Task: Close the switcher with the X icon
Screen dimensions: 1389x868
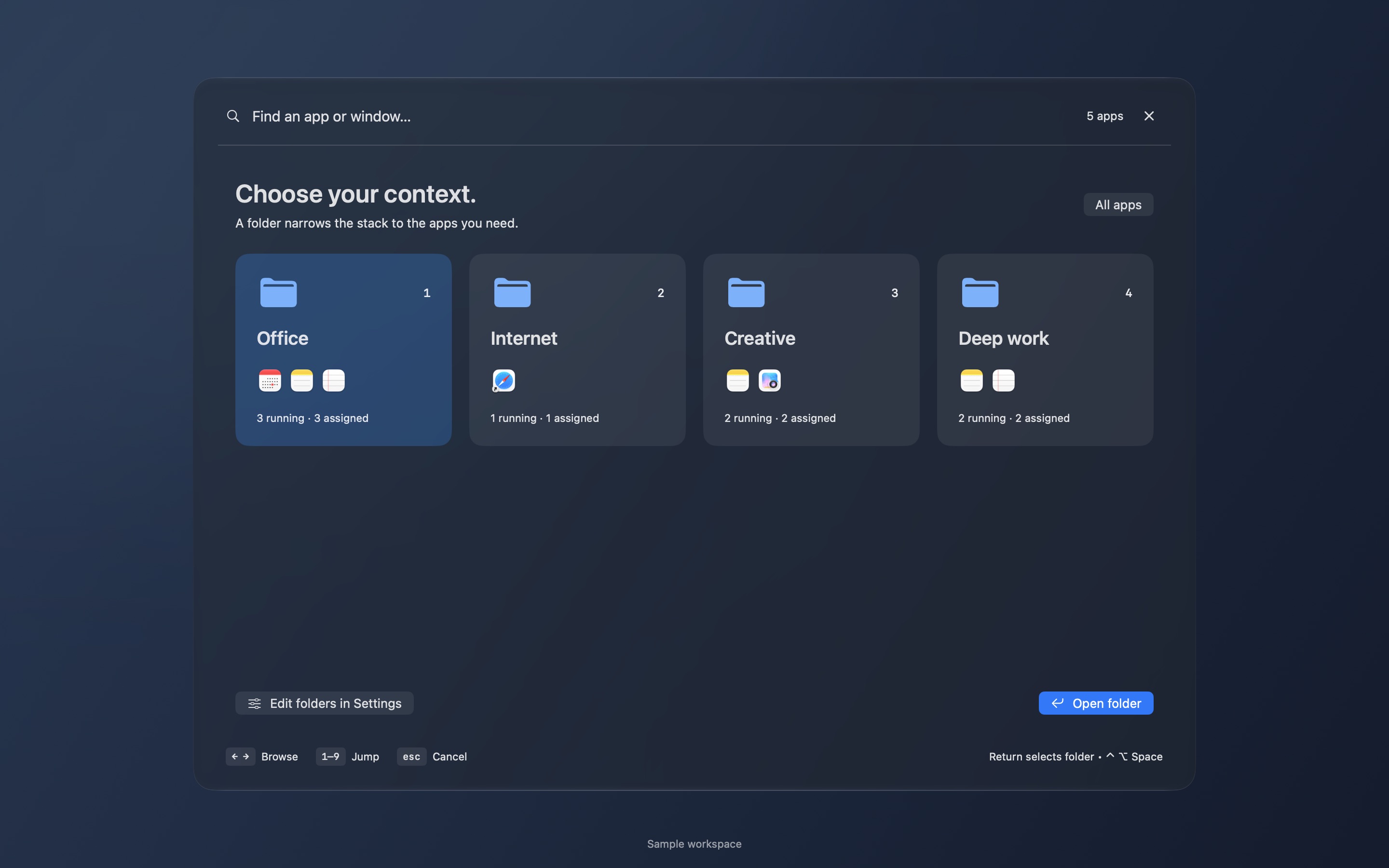Action: pos(1148,116)
